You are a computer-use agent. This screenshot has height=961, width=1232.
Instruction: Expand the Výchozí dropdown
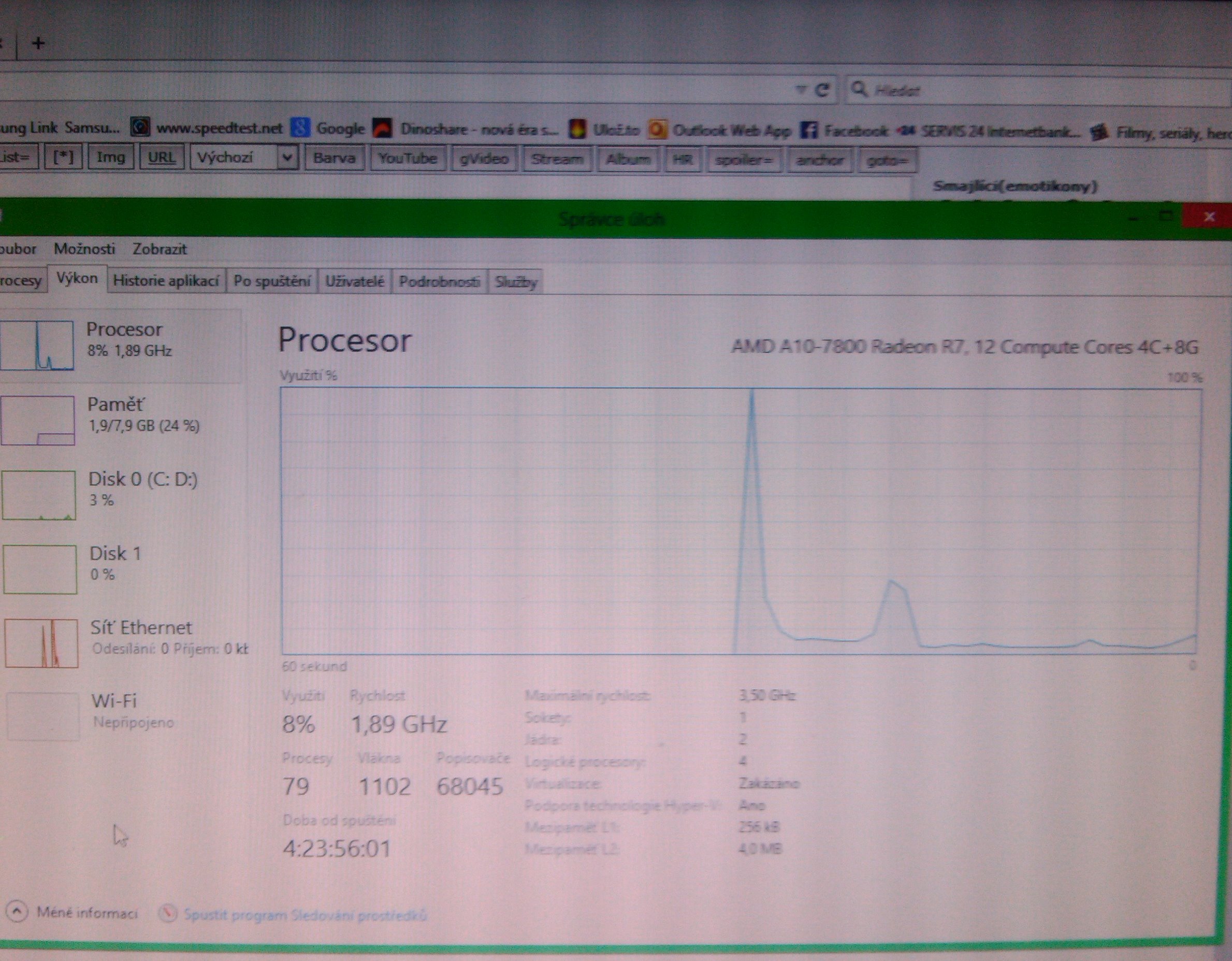click(x=286, y=157)
